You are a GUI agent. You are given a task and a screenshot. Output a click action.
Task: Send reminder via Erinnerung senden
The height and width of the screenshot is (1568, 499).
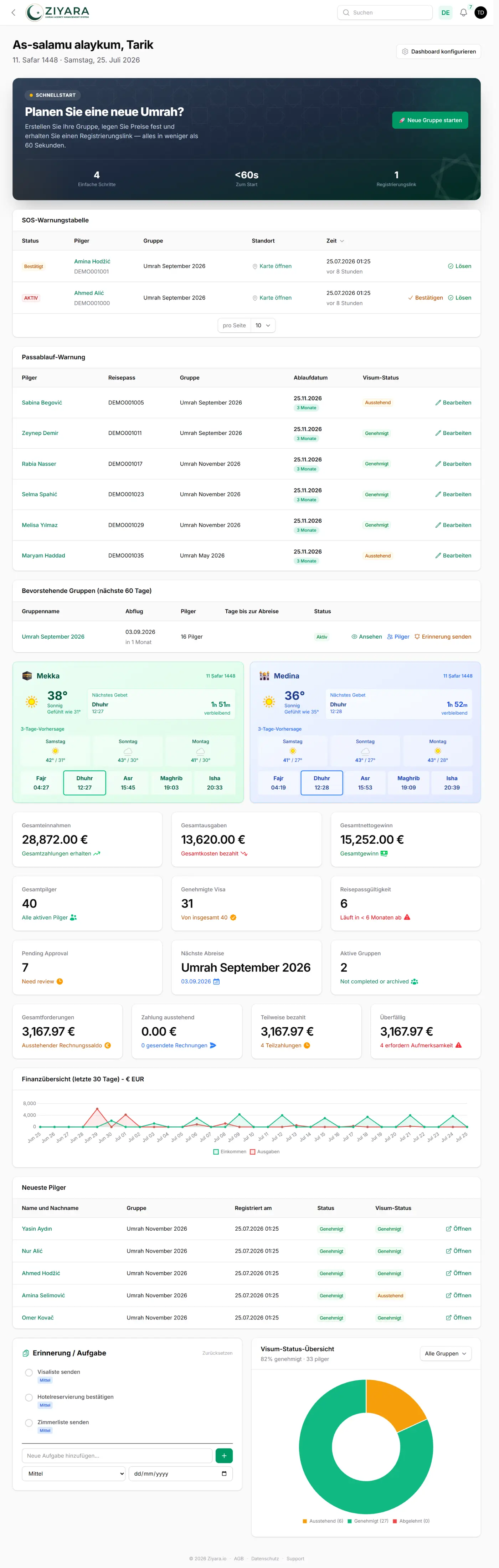coord(442,636)
